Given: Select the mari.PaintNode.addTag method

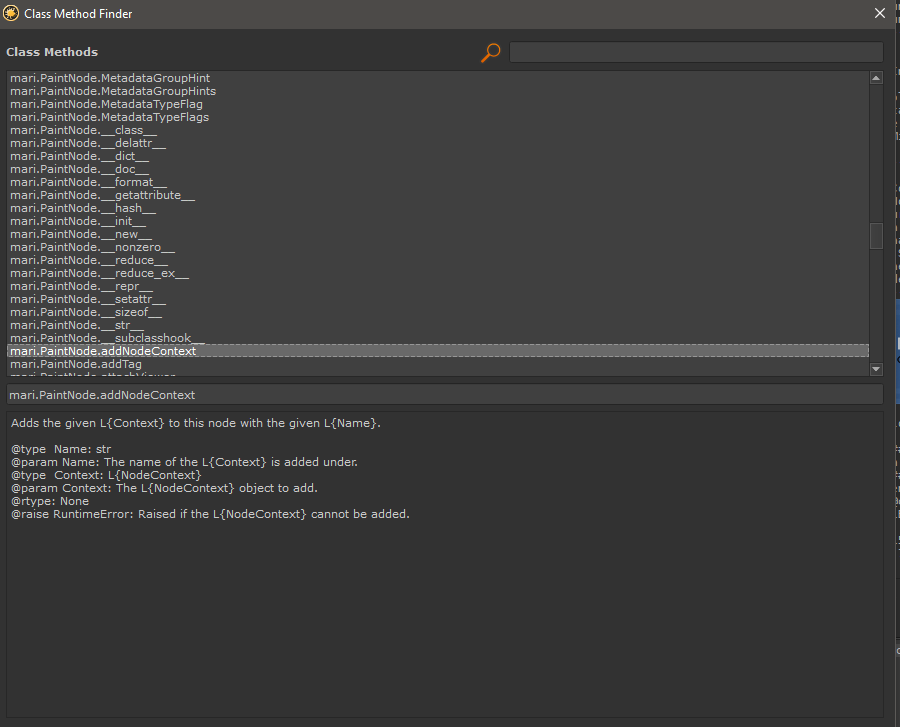Looking at the screenshot, I should (x=76, y=364).
